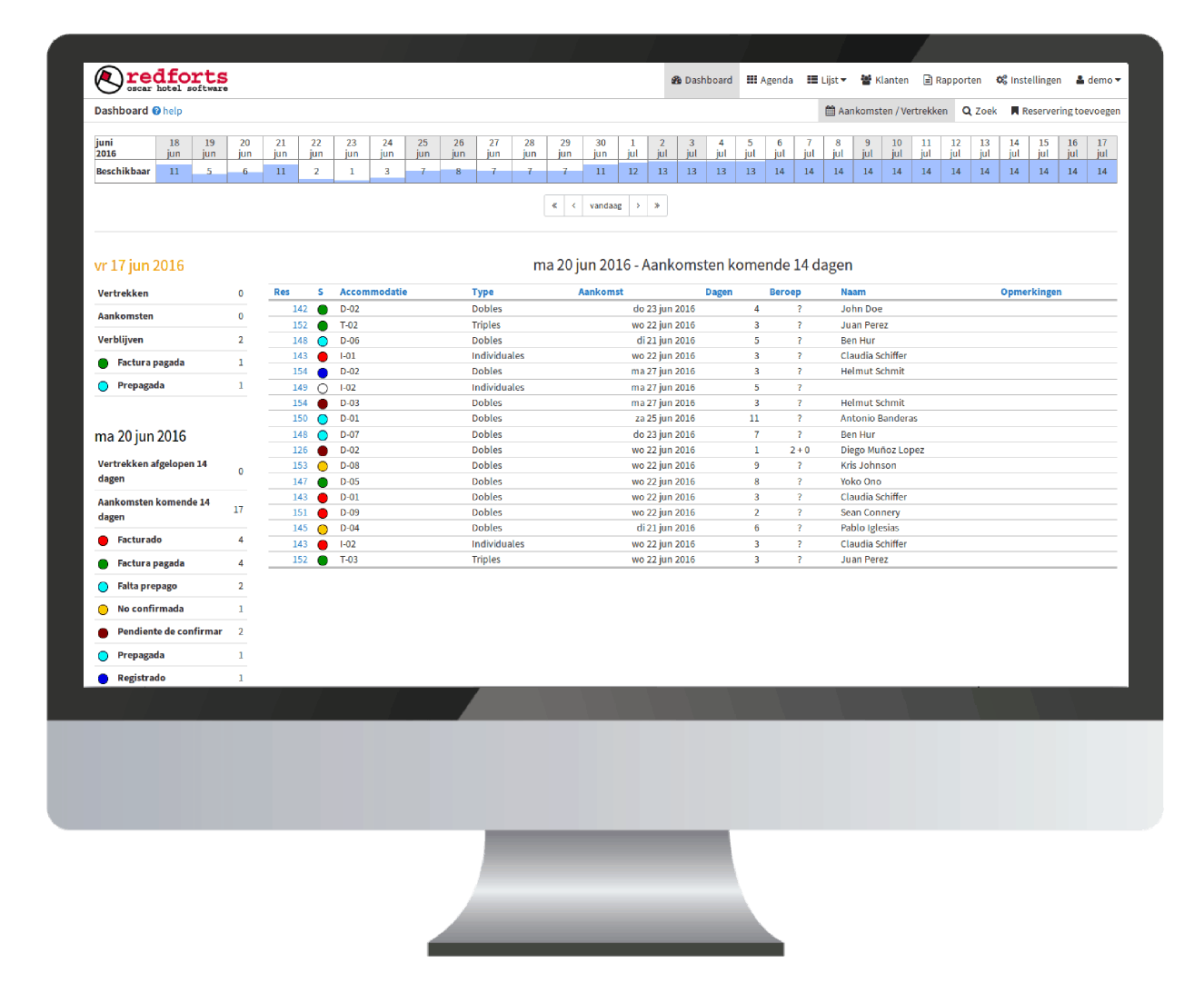Select Vertrekken afgelopen 14 dagen row
The height and width of the screenshot is (983, 1204).
tap(171, 472)
